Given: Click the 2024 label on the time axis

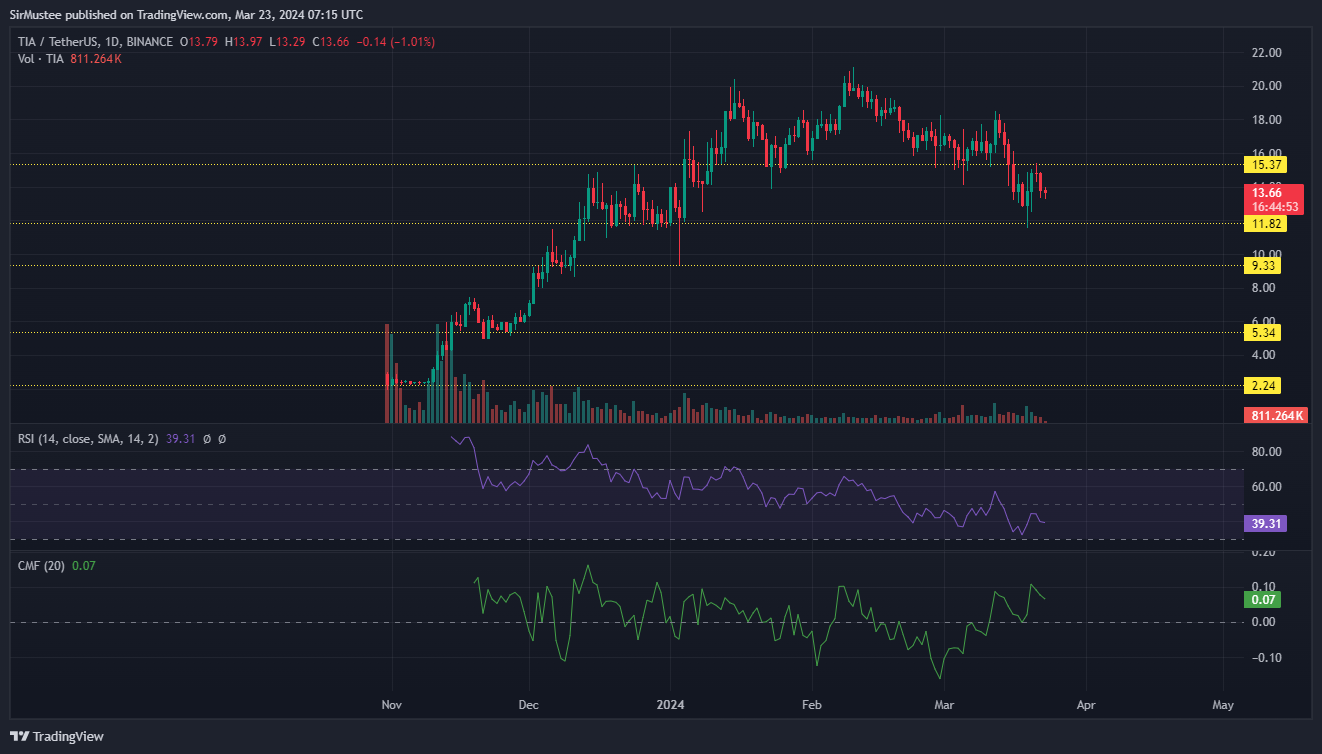Looking at the screenshot, I should pyautogui.click(x=670, y=705).
